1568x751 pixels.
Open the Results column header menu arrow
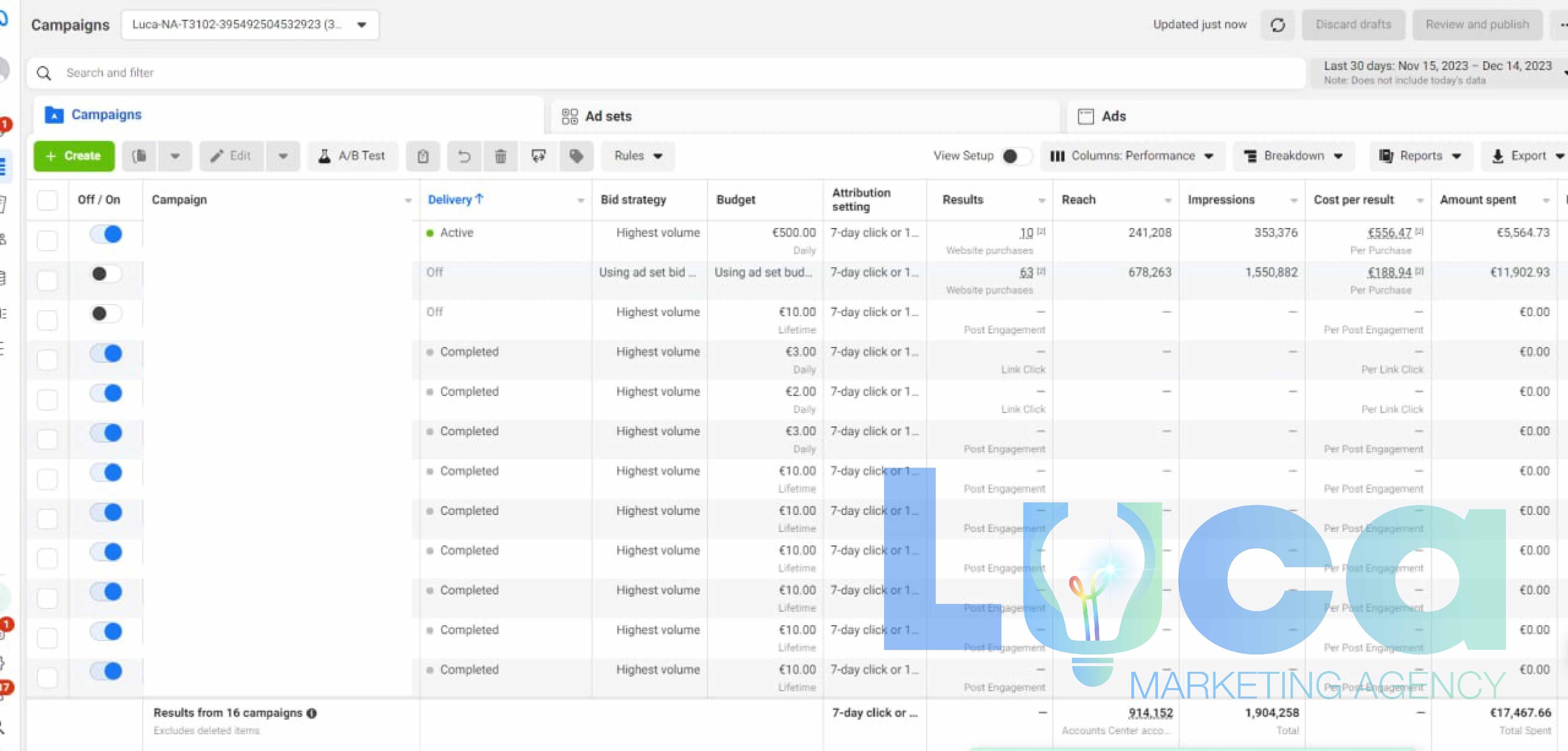click(1042, 200)
